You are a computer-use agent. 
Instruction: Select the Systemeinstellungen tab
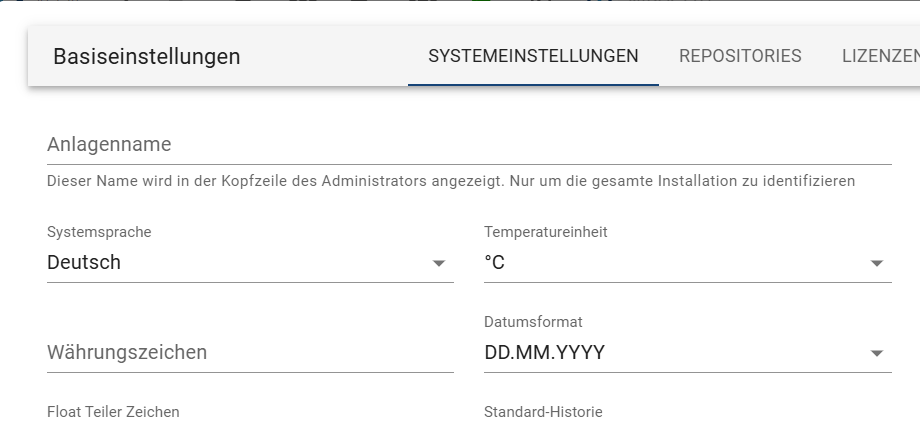(533, 56)
